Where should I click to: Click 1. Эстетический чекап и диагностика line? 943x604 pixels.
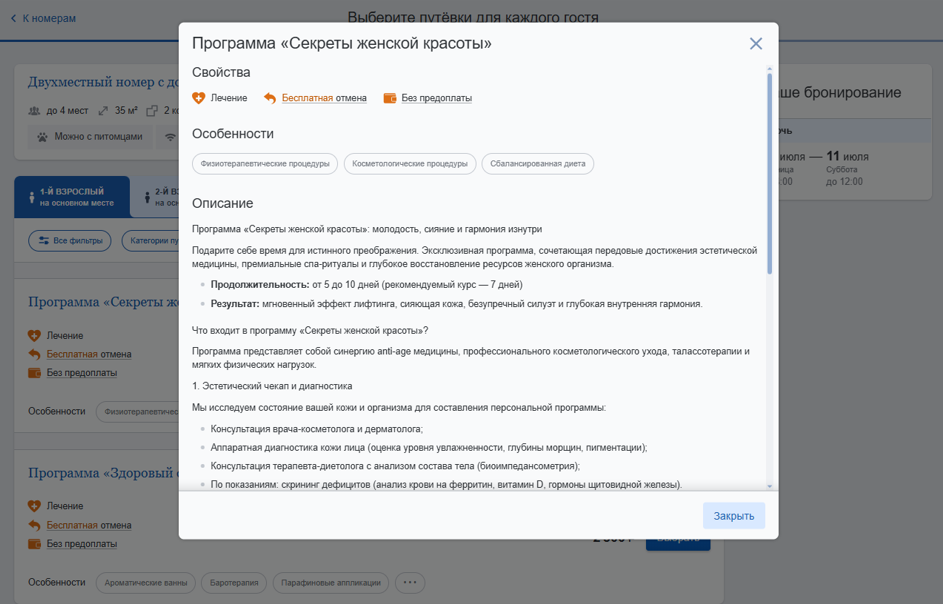272,386
